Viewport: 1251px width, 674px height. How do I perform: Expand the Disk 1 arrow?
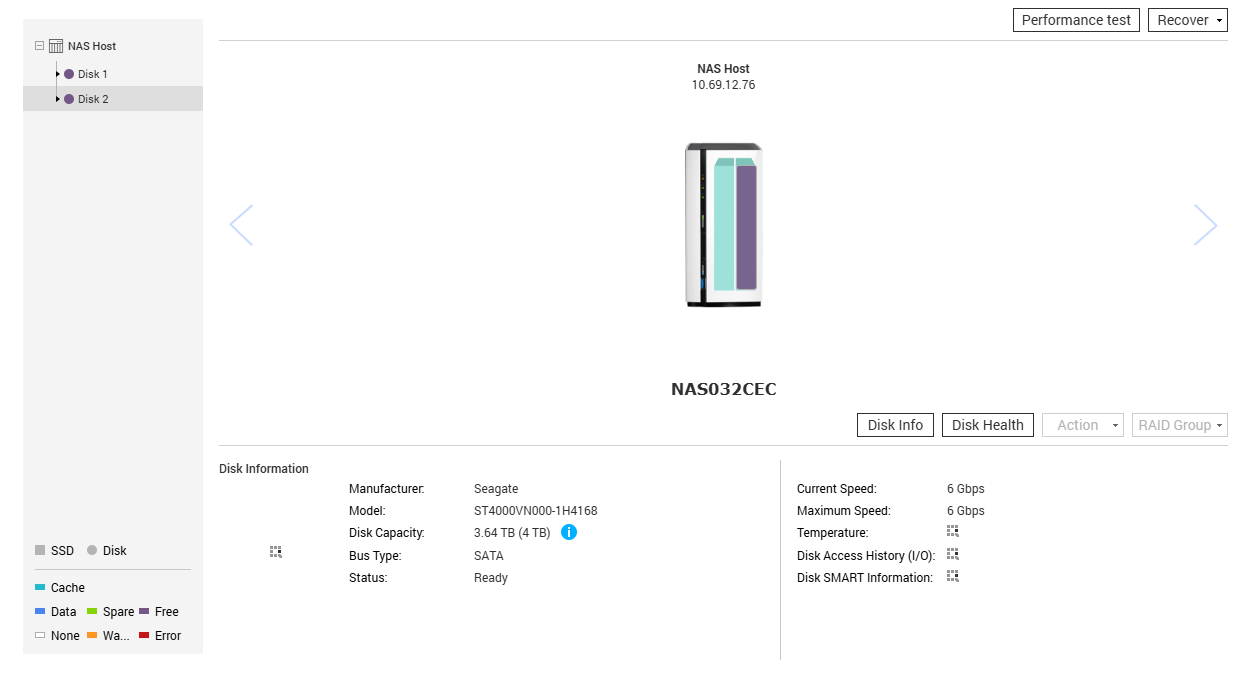(58, 74)
